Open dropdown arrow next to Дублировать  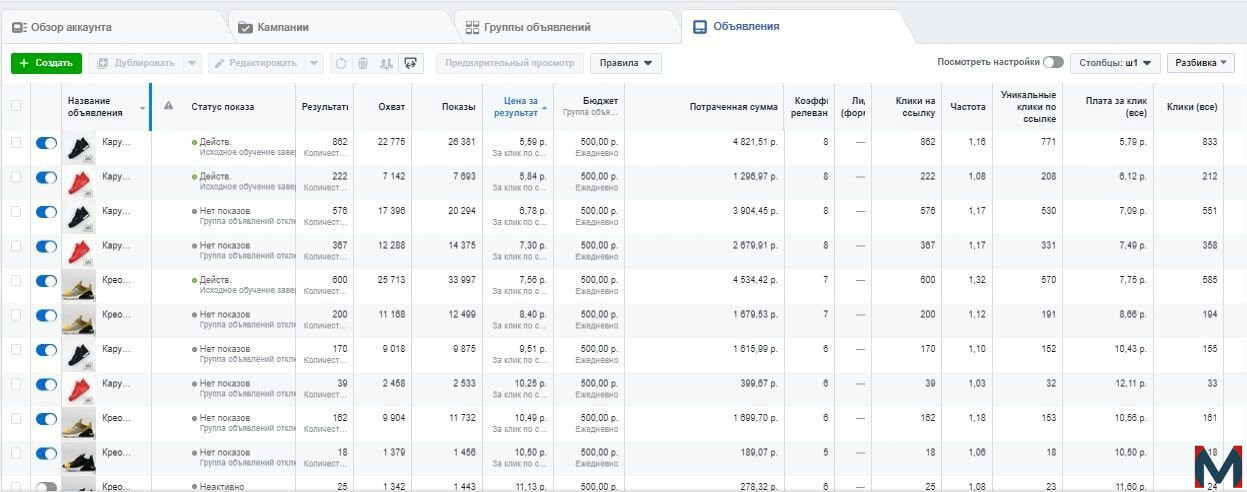(192, 63)
